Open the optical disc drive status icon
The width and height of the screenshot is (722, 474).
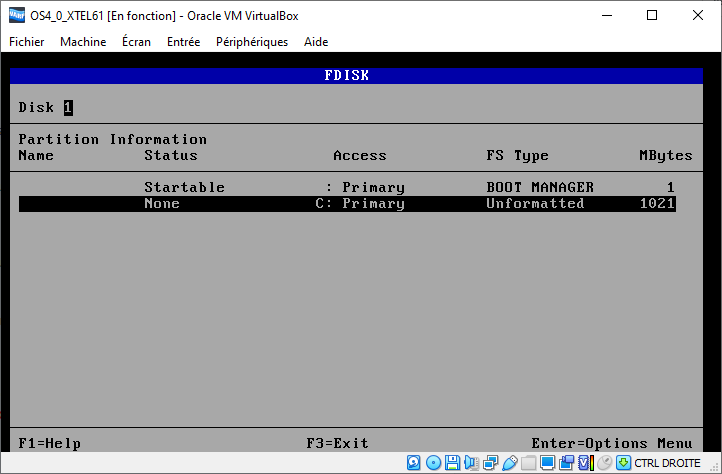(x=434, y=463)
